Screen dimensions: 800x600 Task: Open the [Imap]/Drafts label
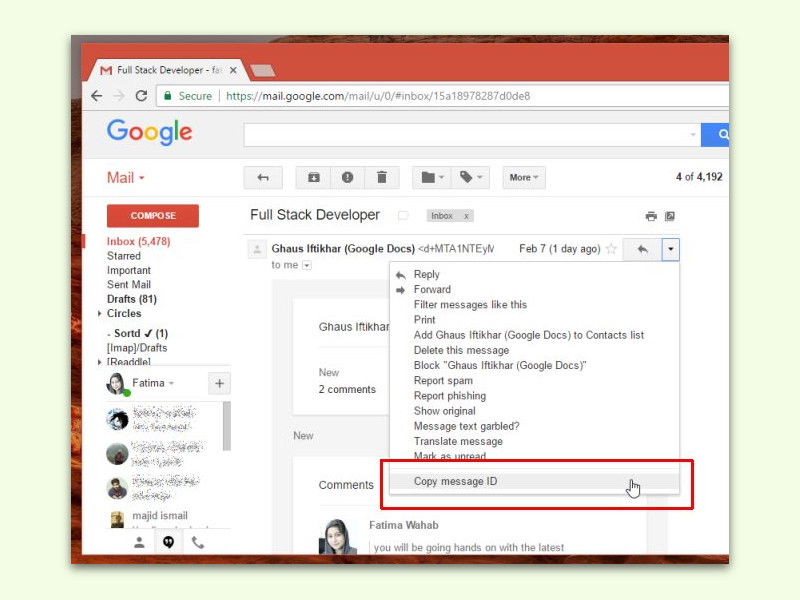tap(137, 348)
